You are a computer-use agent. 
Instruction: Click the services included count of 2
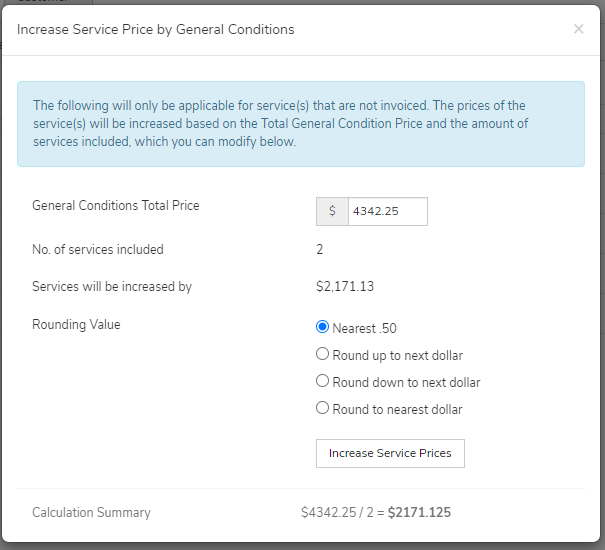click(x=319, y=250)
